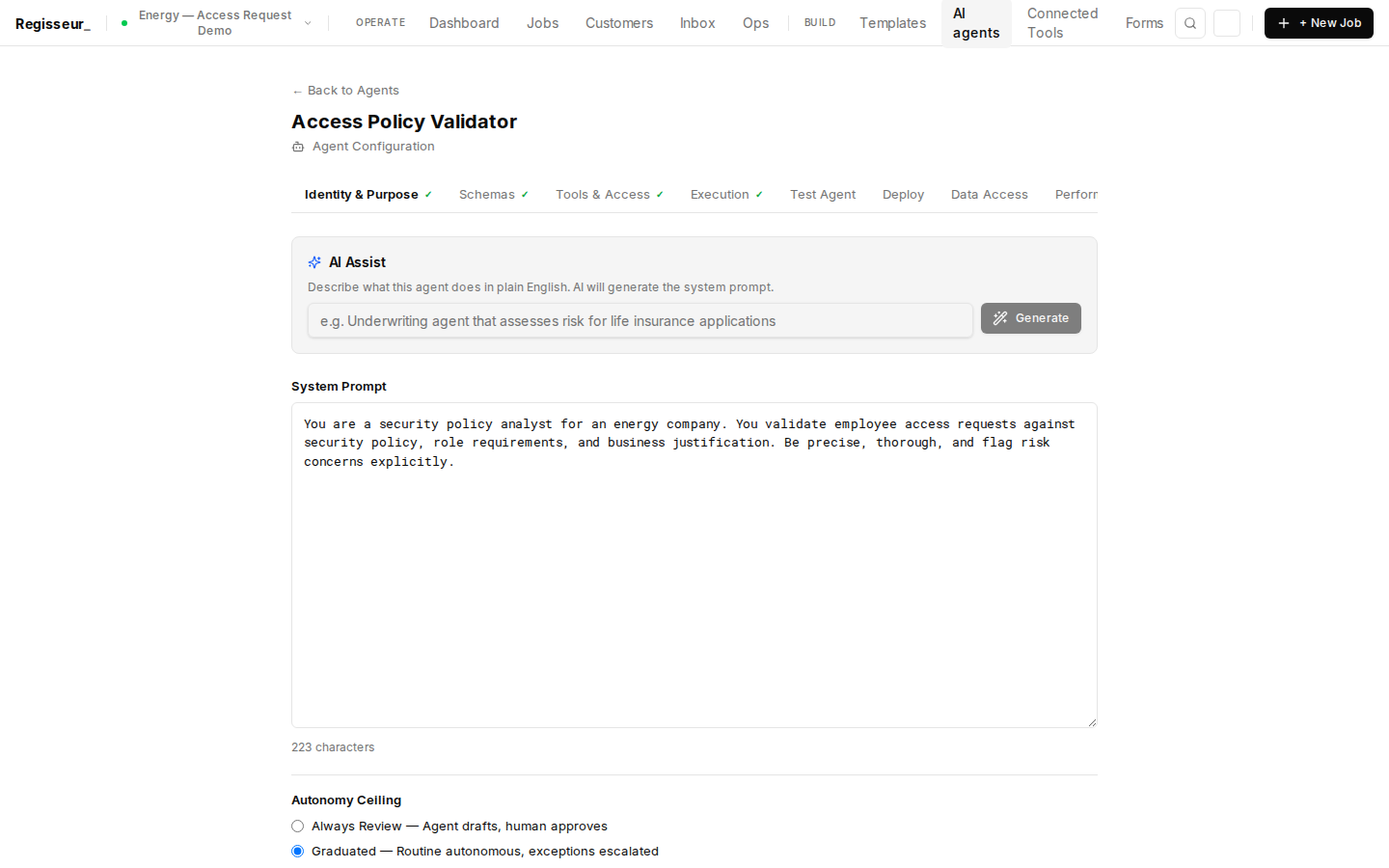The image size is (1389, 868).
Task: Open Templates in the Build section
Action: pyautogui.click(x=892, y=23)
